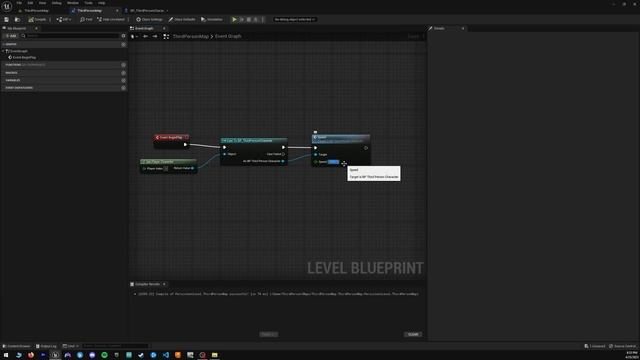The image size is (640, 360).
Task: Open Firefox from the taskbar
Action: coord(31,355)
